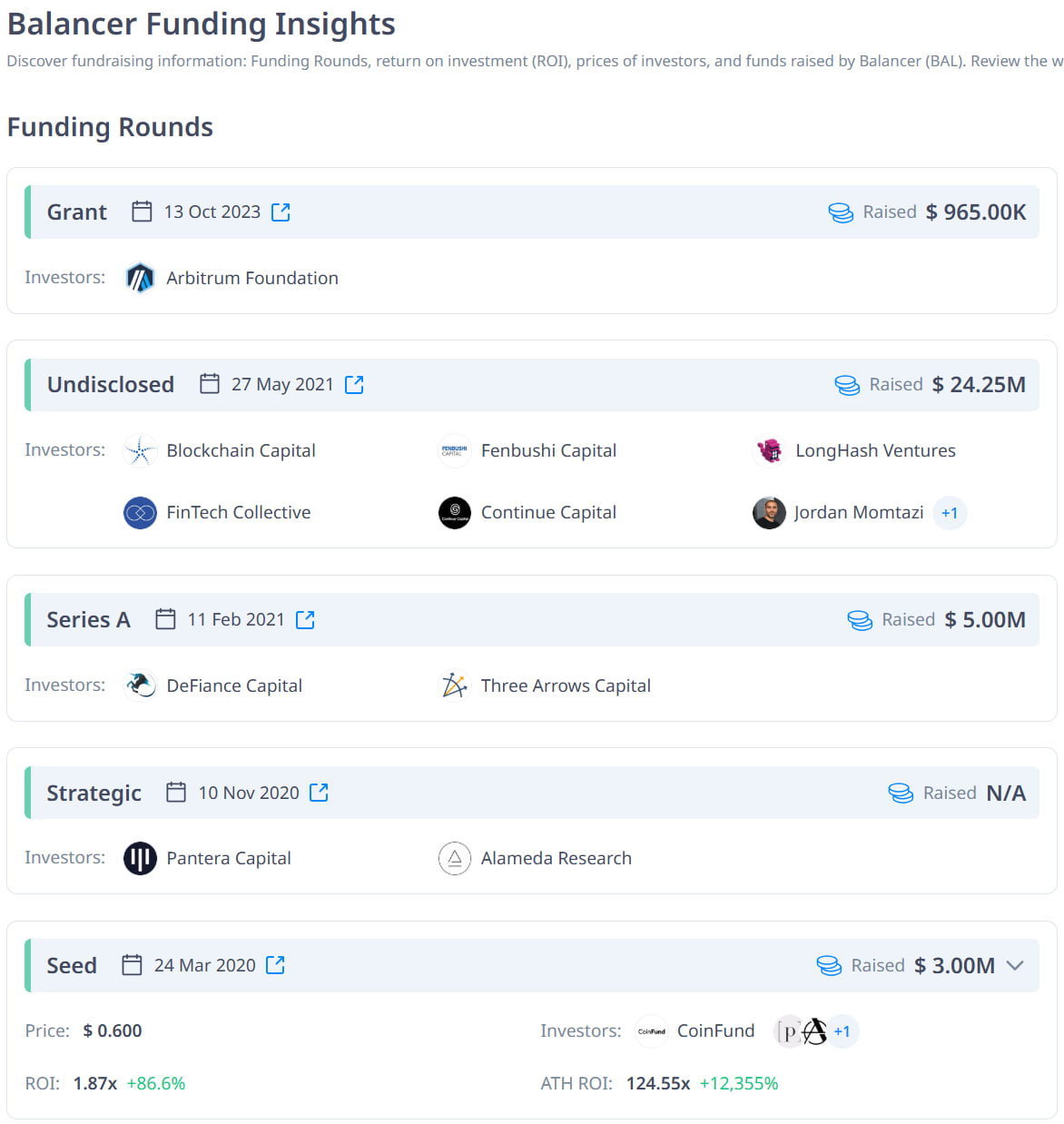
Task: Open the DeFiance Capital investor link
Action: pos(234,686)
